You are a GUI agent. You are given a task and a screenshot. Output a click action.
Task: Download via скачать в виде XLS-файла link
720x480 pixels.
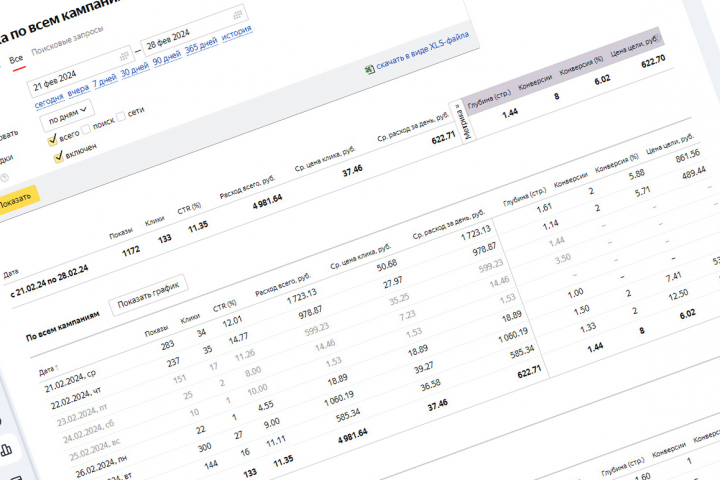pyautogui.click(x=422, y=51)
